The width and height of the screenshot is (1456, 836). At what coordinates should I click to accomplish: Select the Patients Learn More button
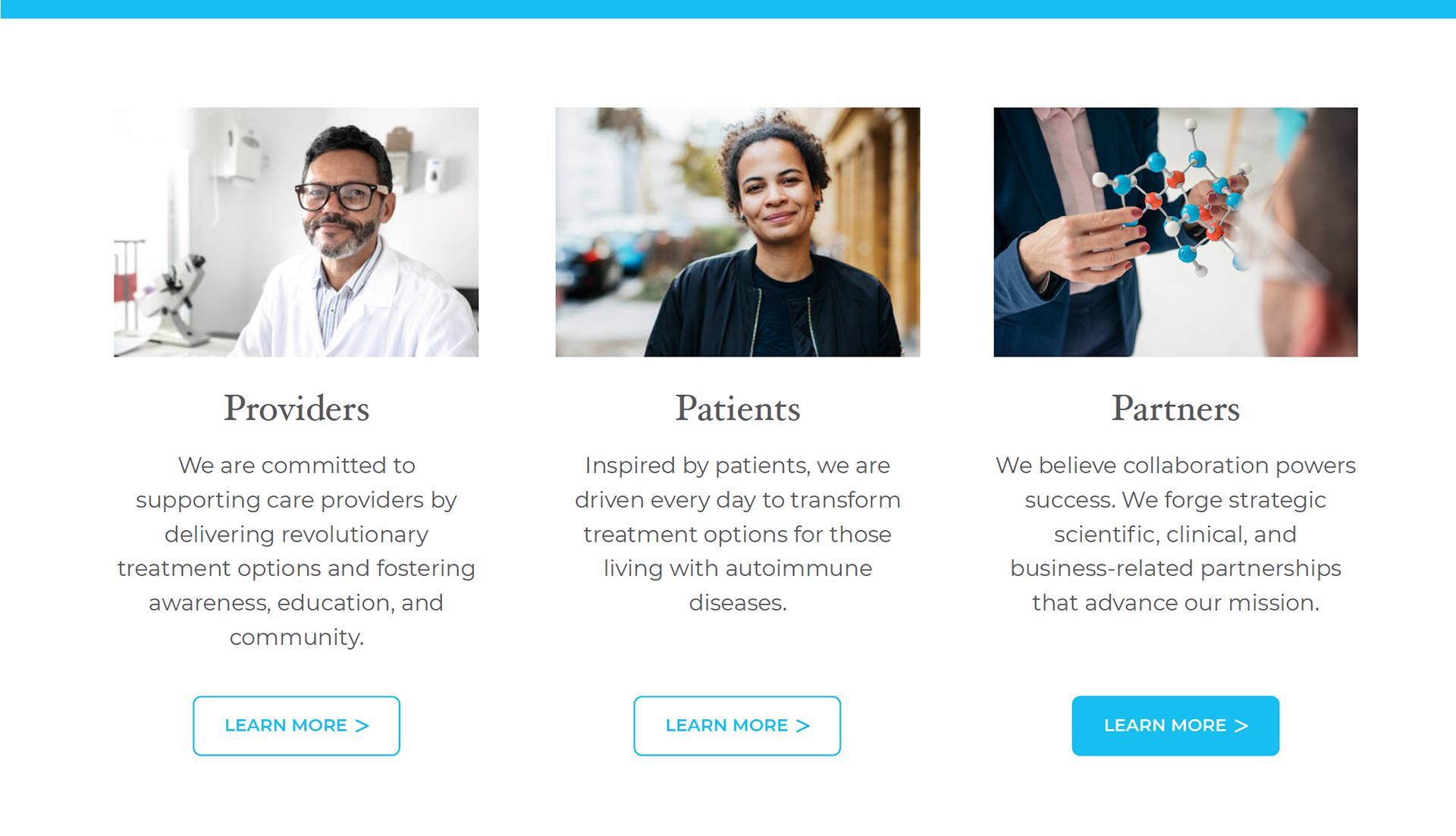(x=737, y=726)
